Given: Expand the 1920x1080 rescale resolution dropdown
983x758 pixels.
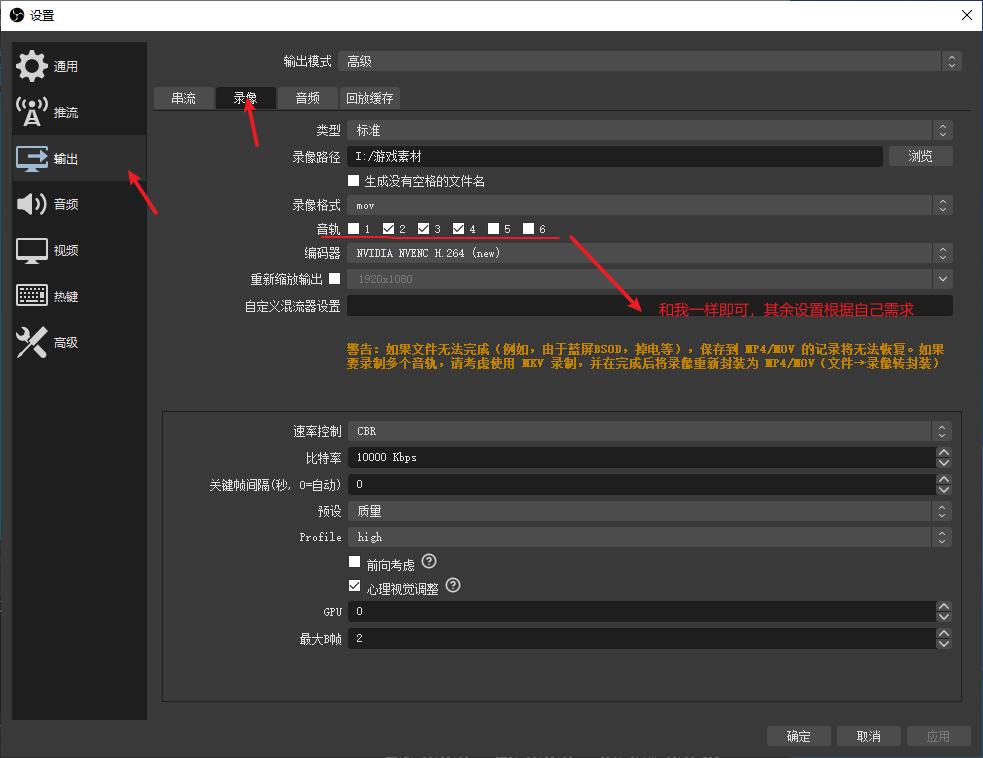Looking at the screenshot, I should (x=649, y=279).
